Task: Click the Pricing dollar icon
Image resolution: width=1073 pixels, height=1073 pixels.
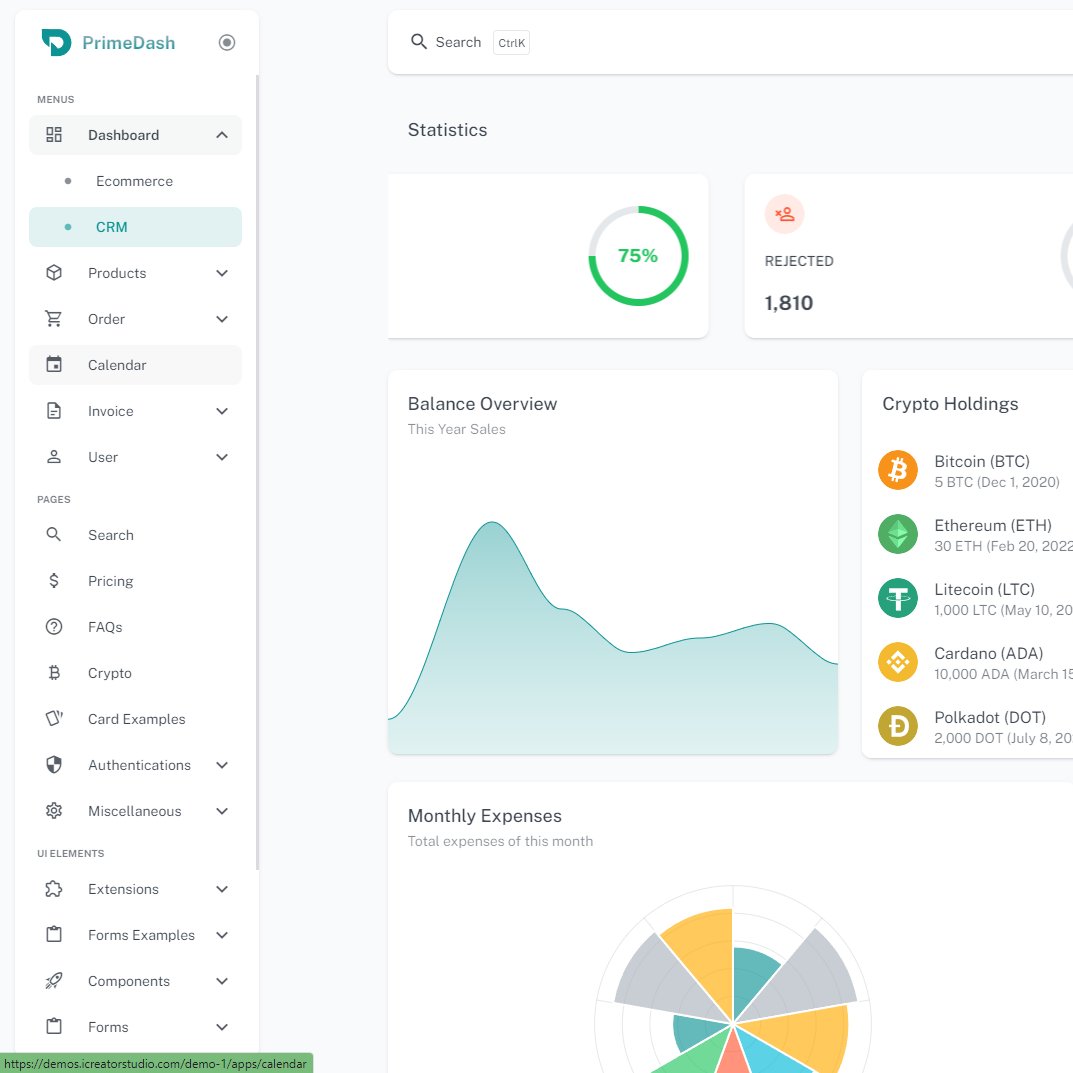Action: 54,581
